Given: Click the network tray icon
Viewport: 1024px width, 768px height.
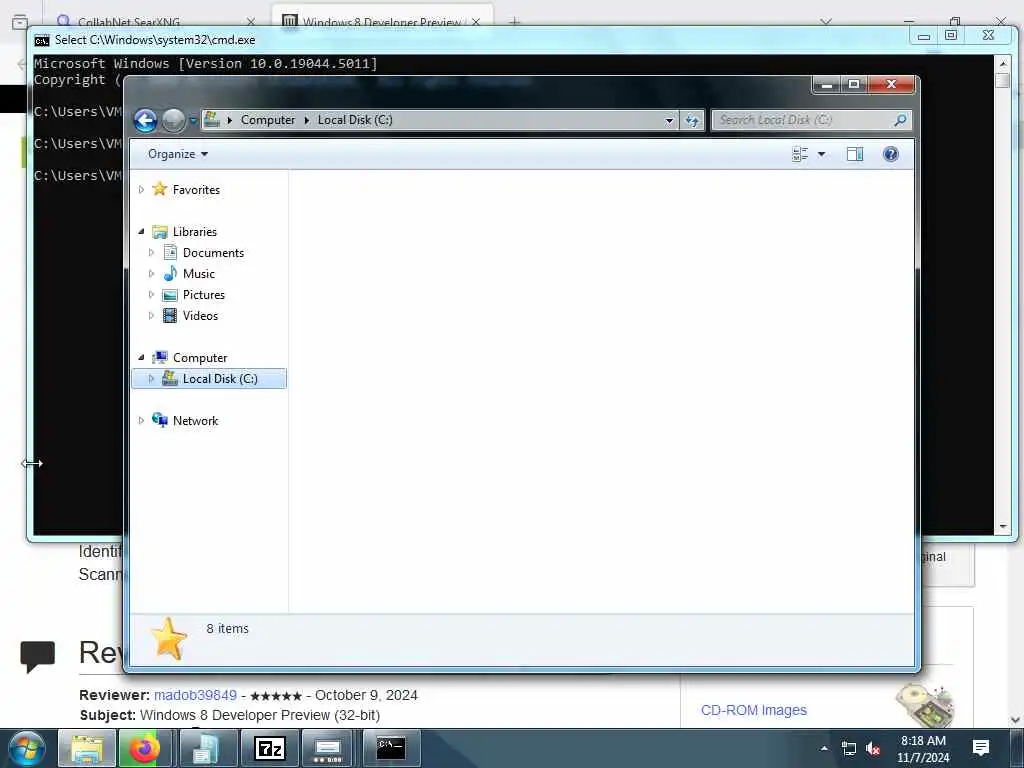Looking at the screenshot, I should pos(849,748).
